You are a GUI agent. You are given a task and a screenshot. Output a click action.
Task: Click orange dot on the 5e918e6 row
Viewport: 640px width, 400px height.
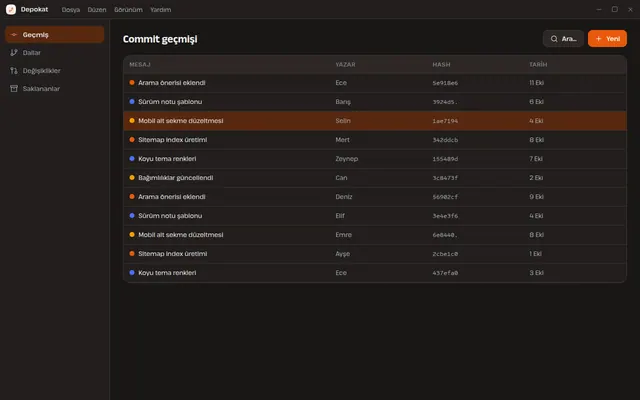pyautogui.click(x=132, y=82)
